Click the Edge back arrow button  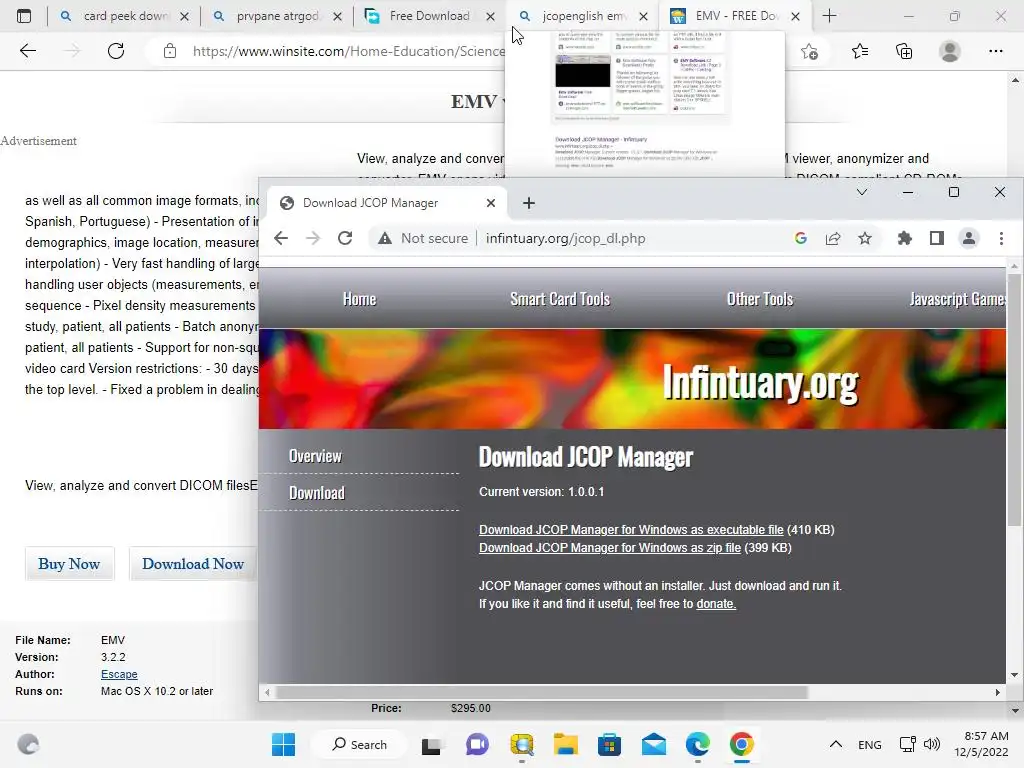pos(27,51)
